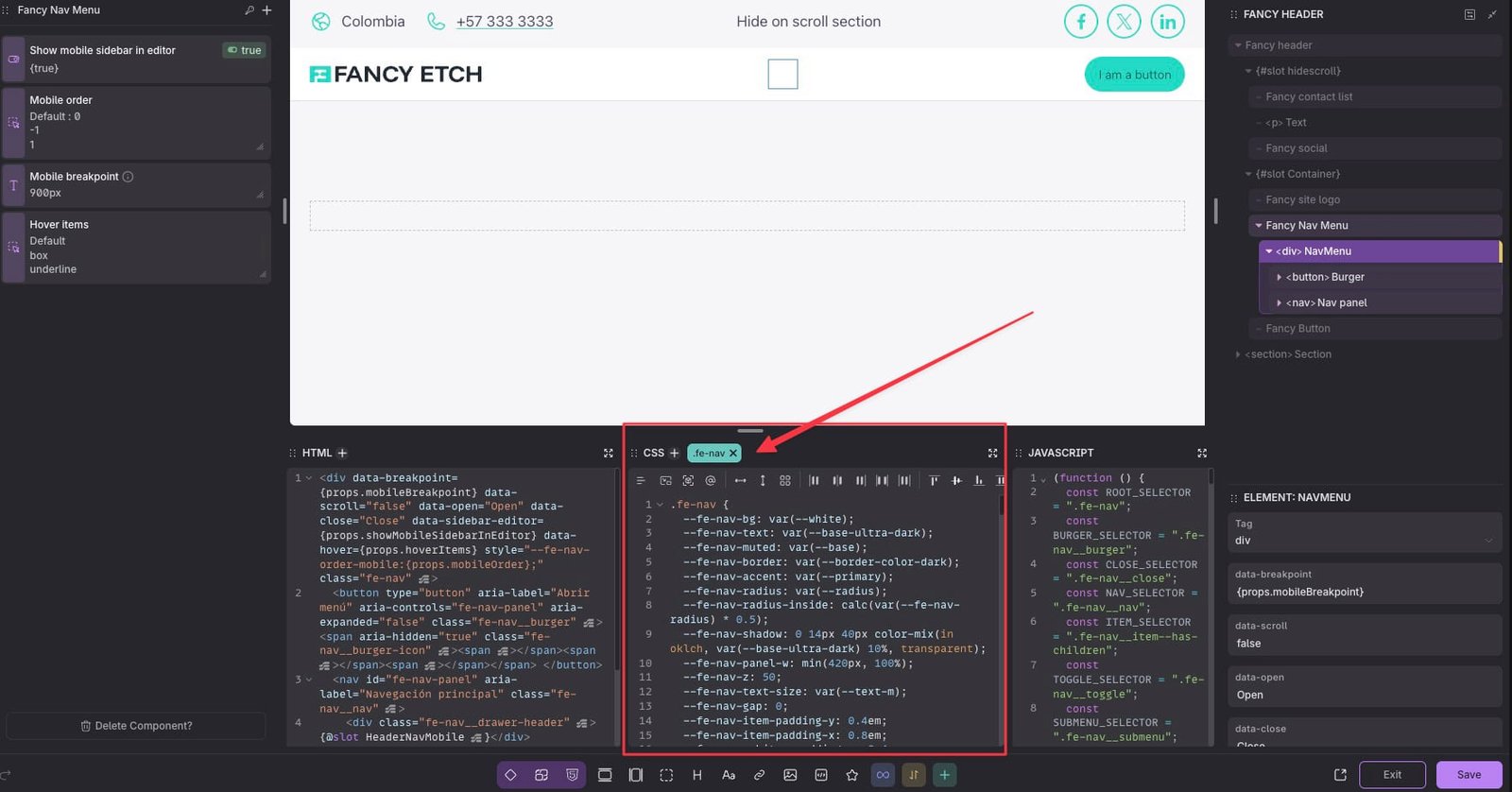Open the Tag div dropdown

coord(1365,532)
